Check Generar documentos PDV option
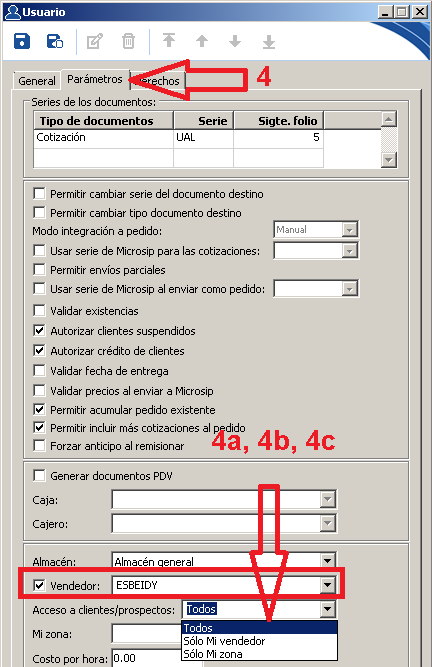Viewport: 432px width, 667px height. tap(39, 475)
